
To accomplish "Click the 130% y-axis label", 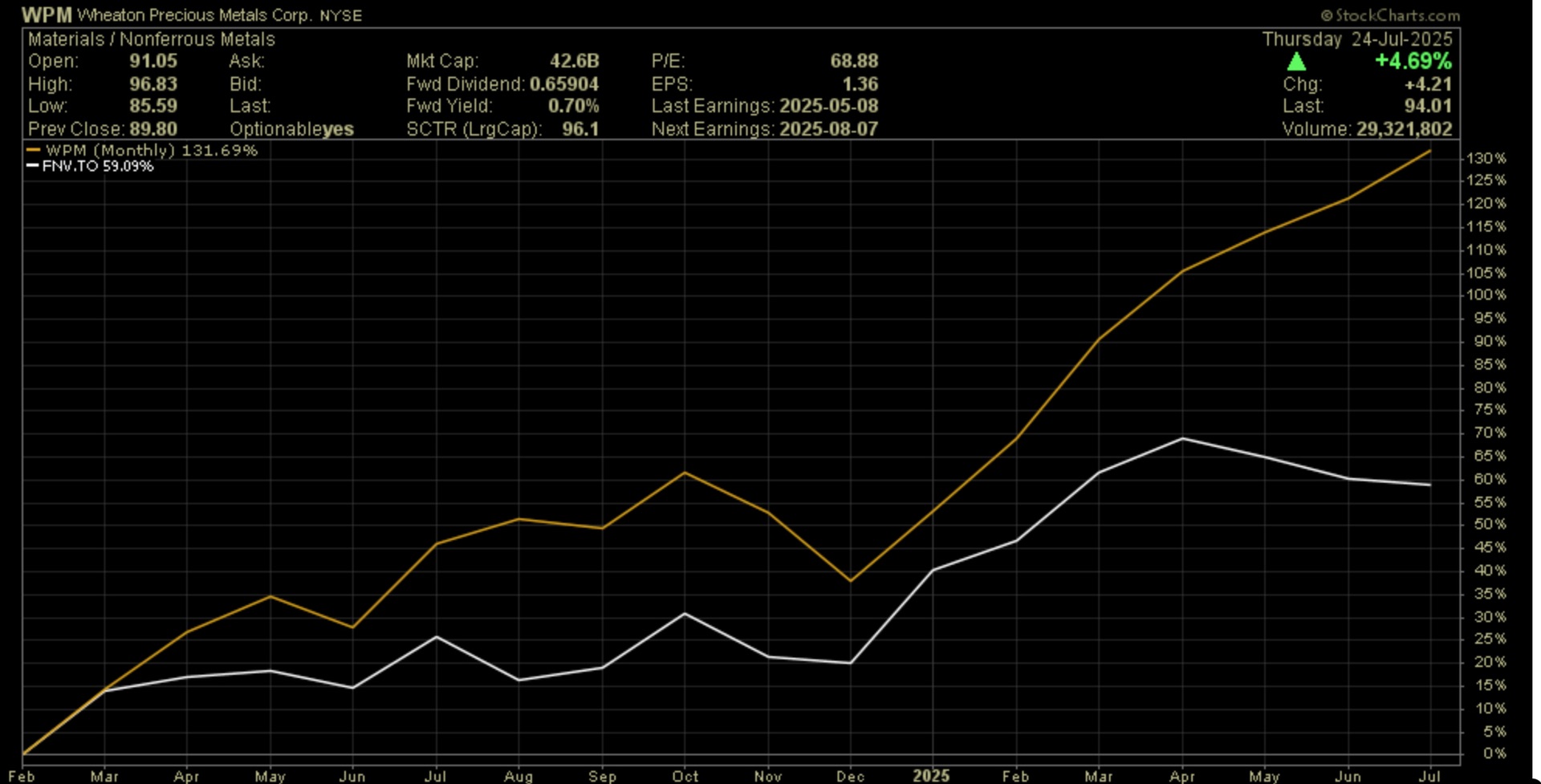I will [1486, 159].
